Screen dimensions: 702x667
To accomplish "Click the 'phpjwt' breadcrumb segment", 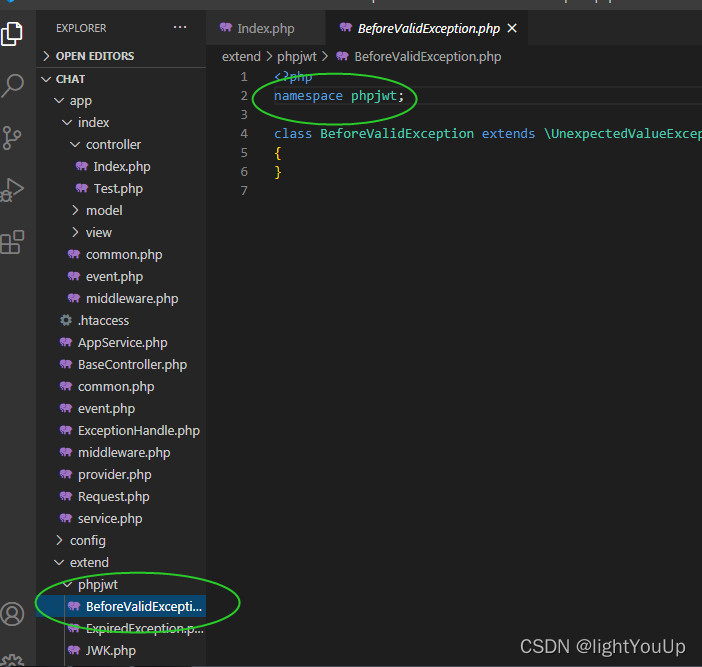I will click(x=296, y=56).
